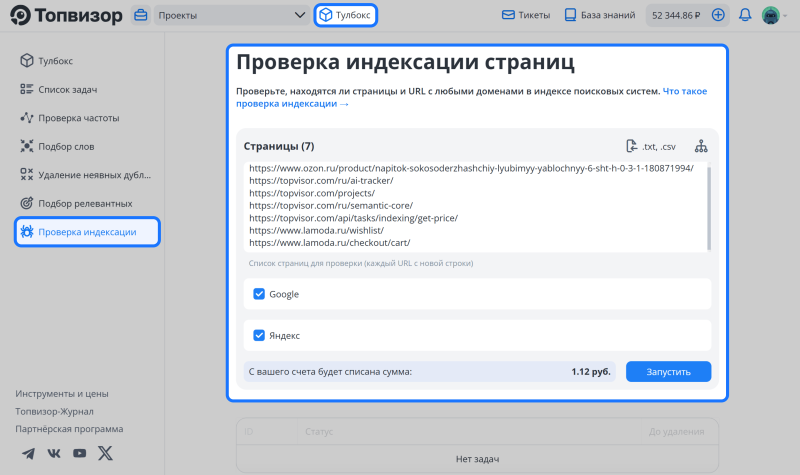Image resolution: width=800 pixels, height=475 pixels.
Task: Open the YouTube social icon
Action: pos(80,453)
